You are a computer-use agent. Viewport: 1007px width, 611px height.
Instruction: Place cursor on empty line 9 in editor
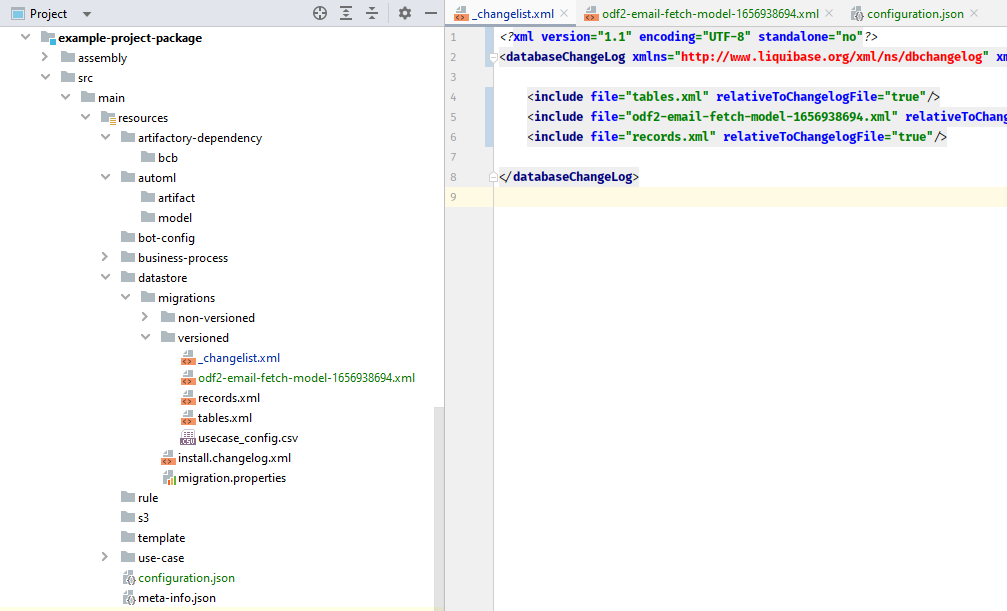750,197
